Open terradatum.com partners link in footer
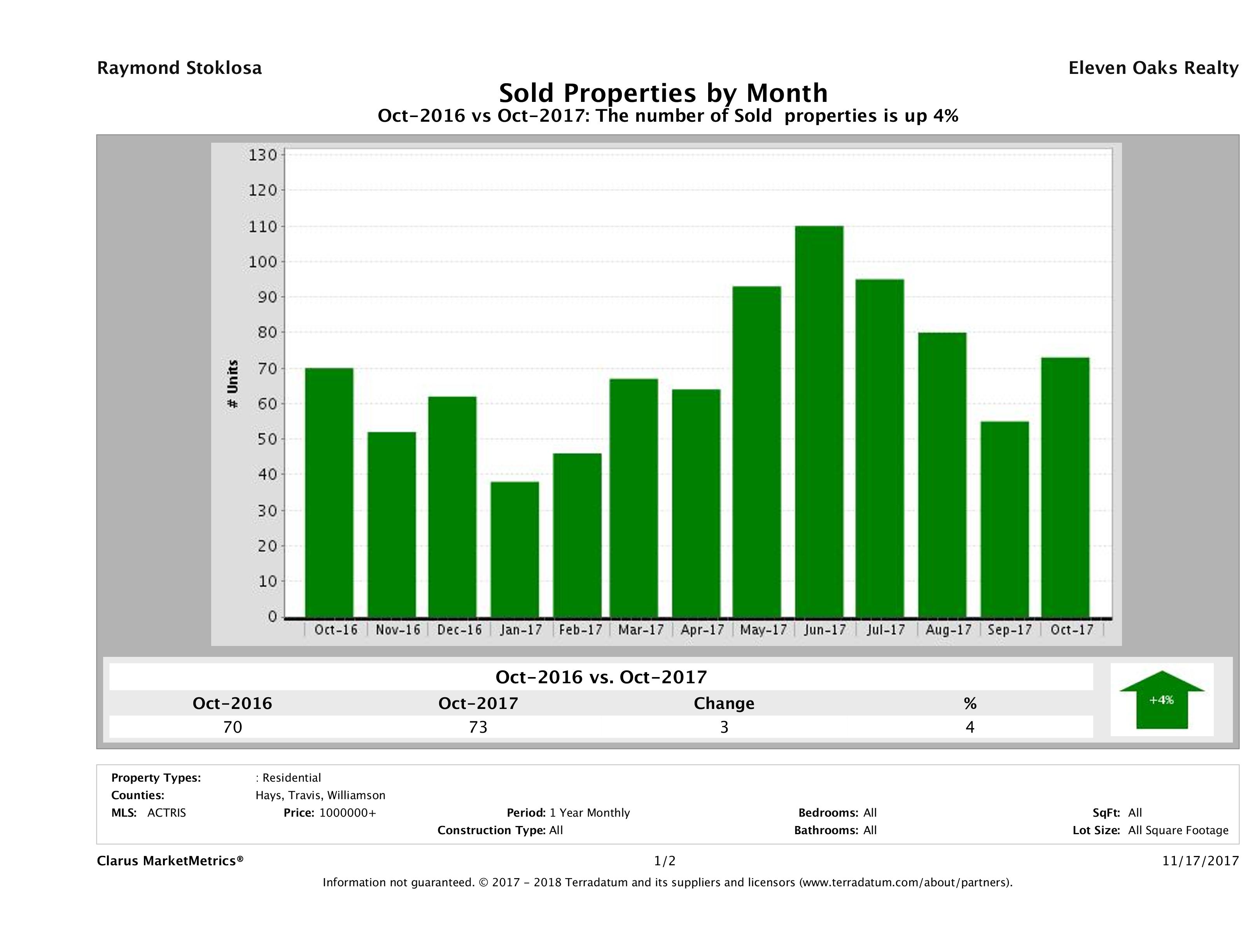The height and width of the screenshot is (952, 1255). (x=904, y=882)
